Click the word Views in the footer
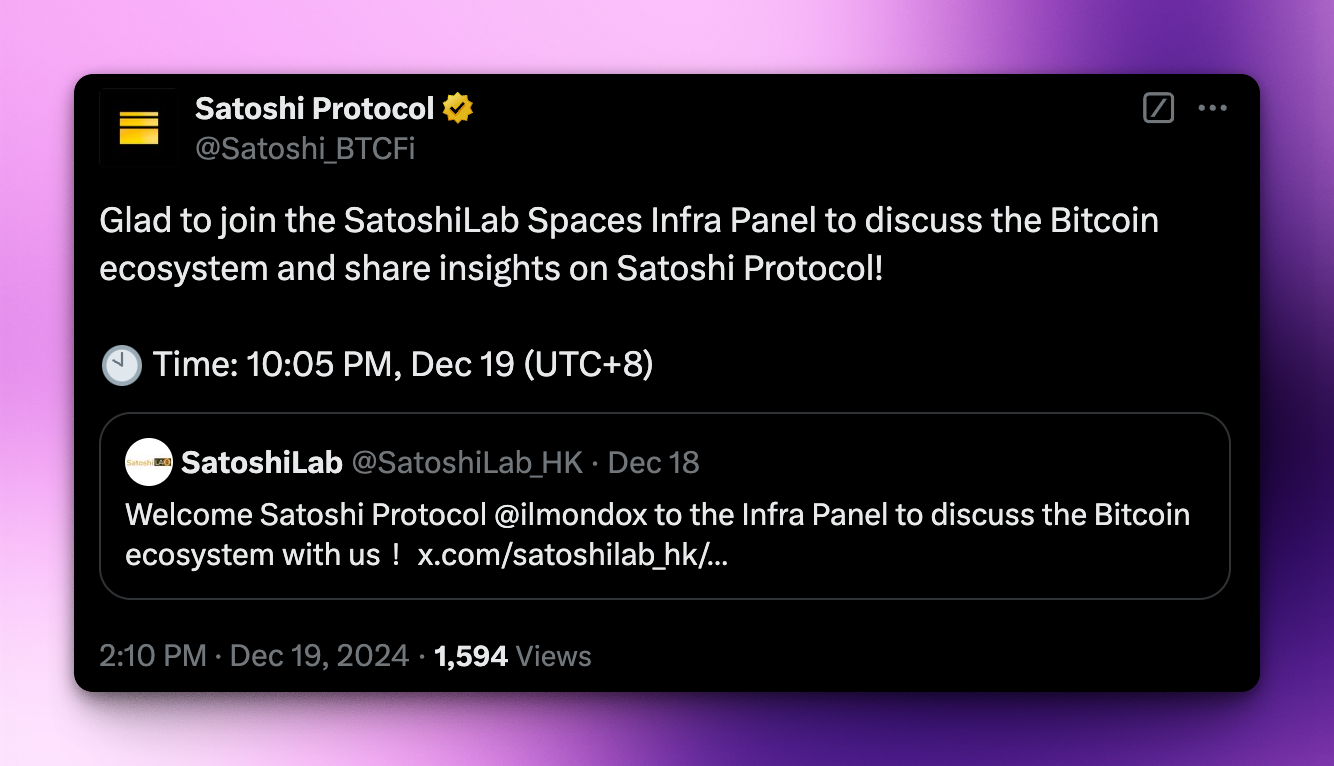Screen dimensions: 1334x766 [554, 656]
